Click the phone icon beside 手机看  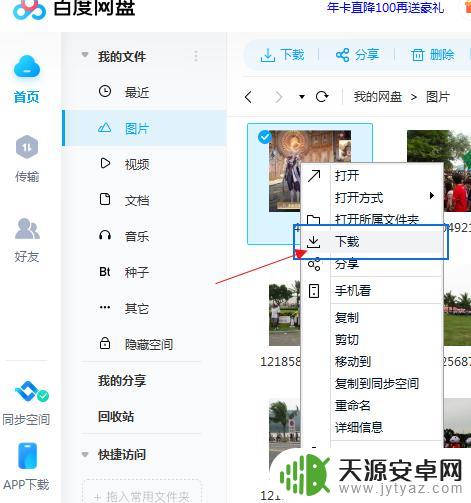[x=314, y=291]
